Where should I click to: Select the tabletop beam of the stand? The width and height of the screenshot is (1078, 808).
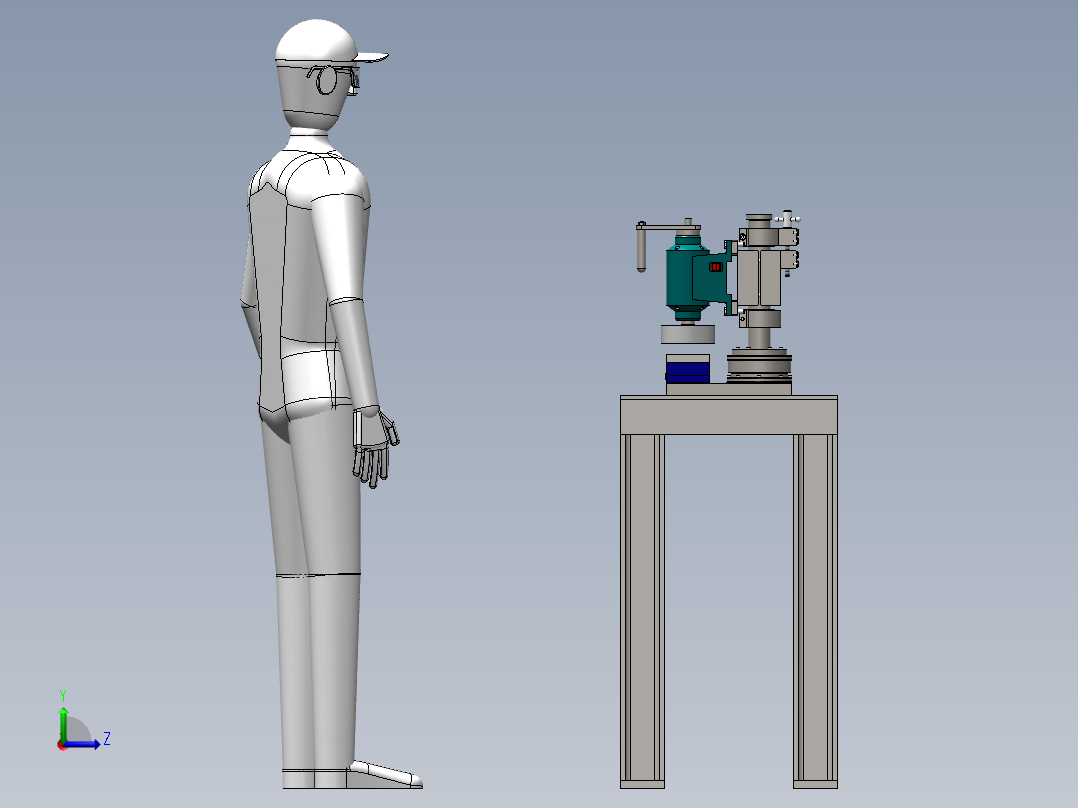click(729, 415)
